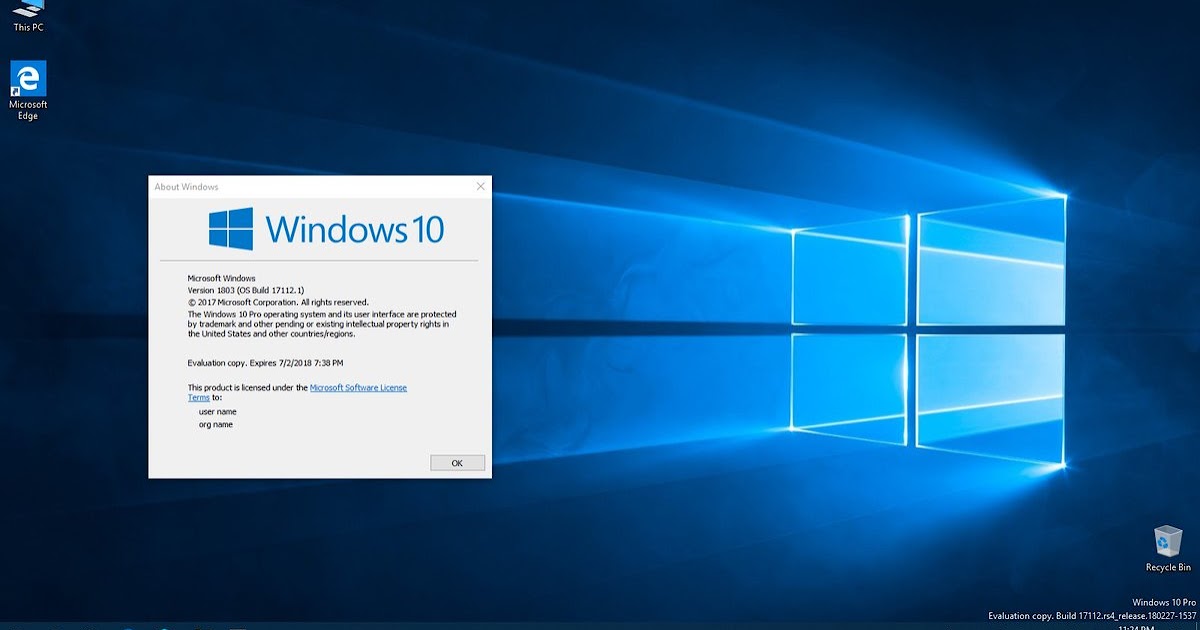
Task: Click OK in the About Windows dialog
Action: 457,463
